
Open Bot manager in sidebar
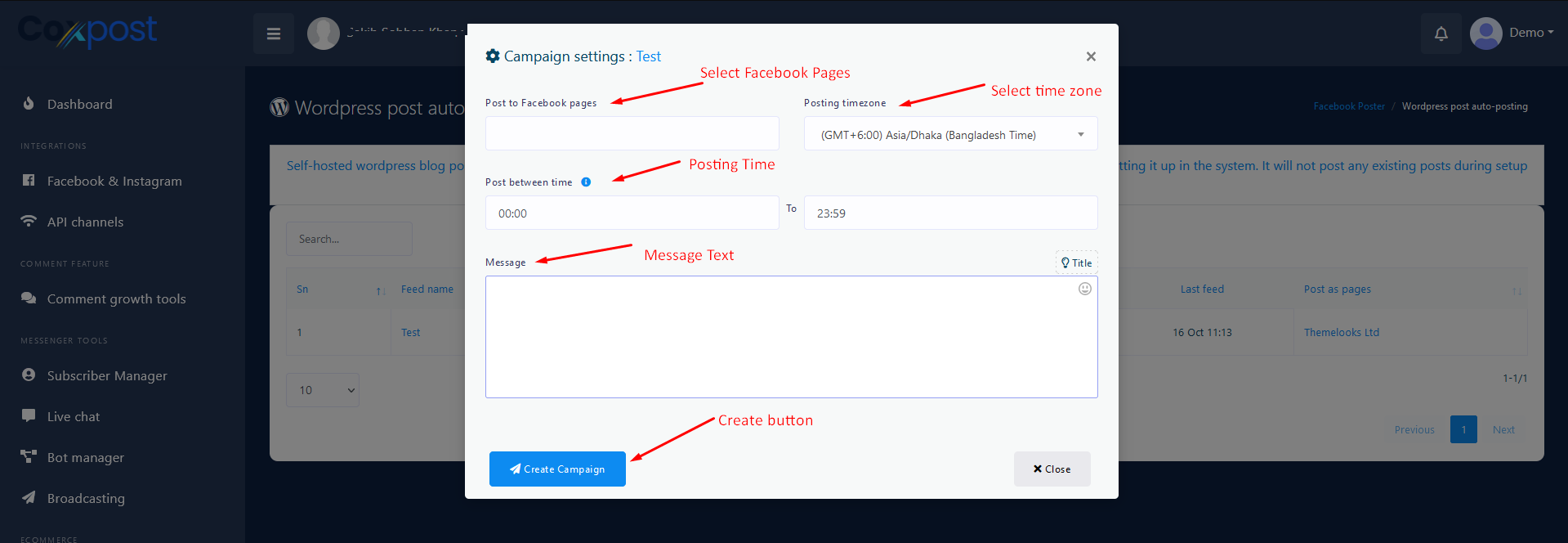click(86, 457)
